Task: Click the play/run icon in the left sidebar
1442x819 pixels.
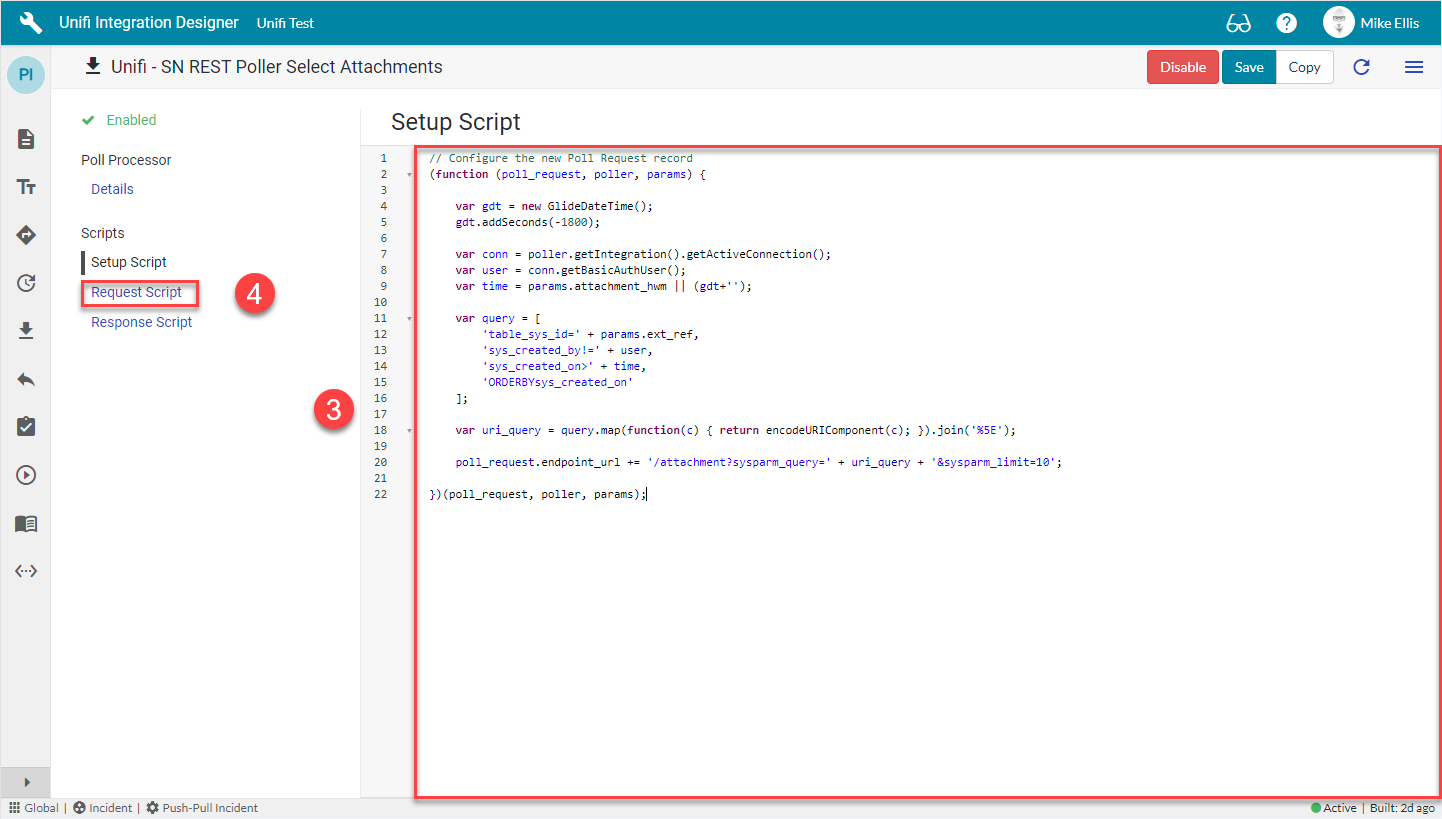Action: coord(25,475)
